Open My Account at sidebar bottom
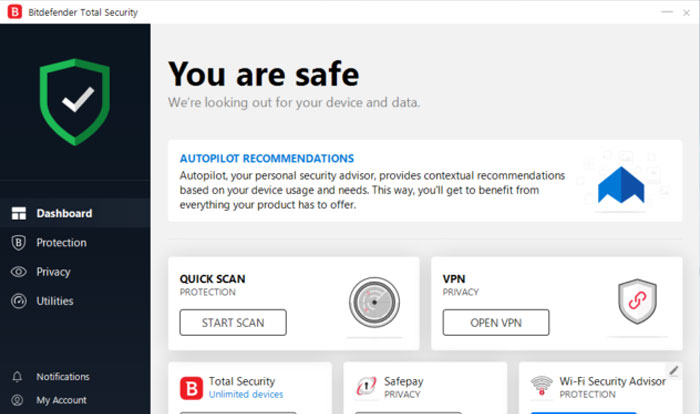 61,400
